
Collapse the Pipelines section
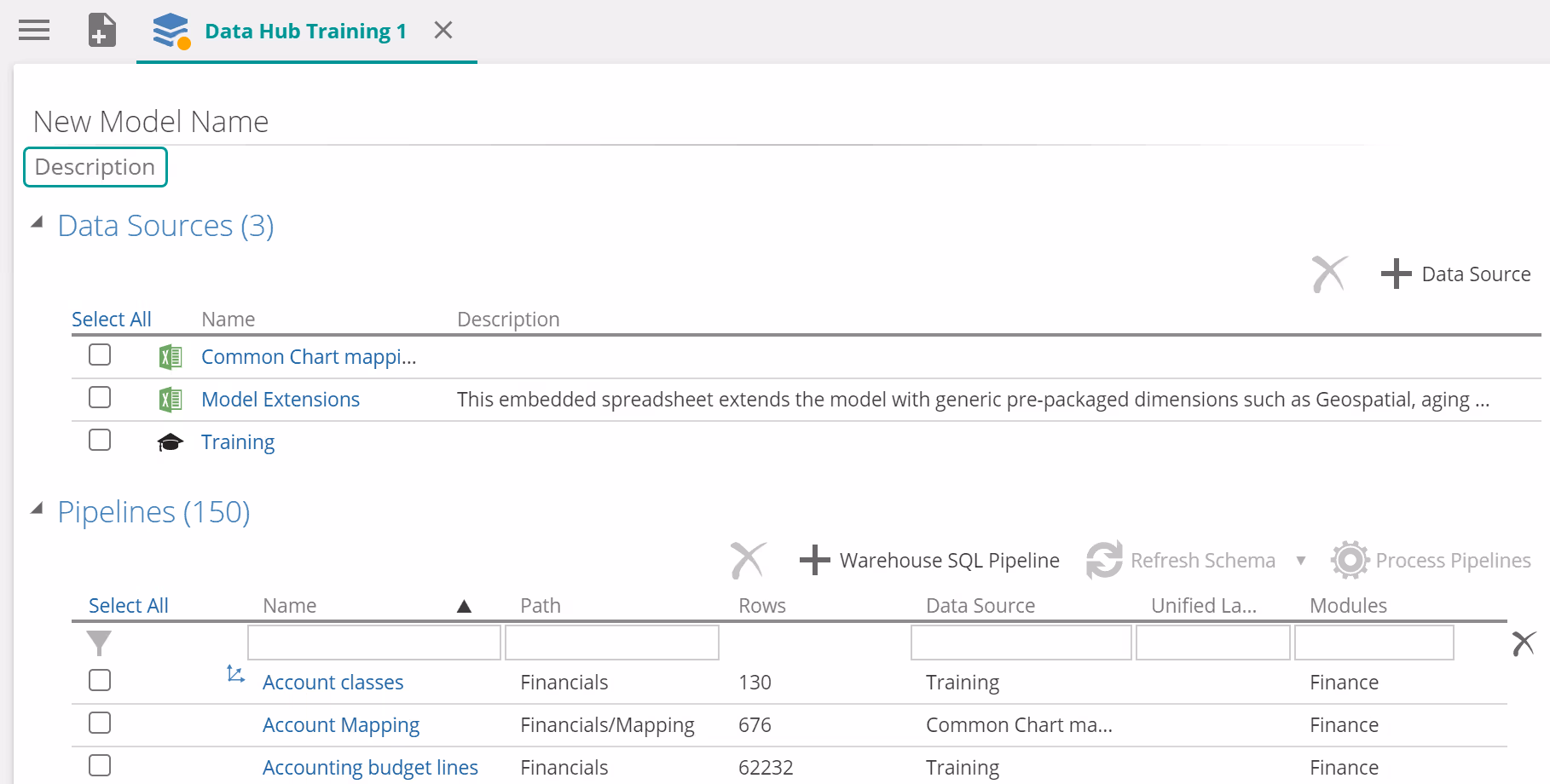pyautogui.click(x=37, y=510)
